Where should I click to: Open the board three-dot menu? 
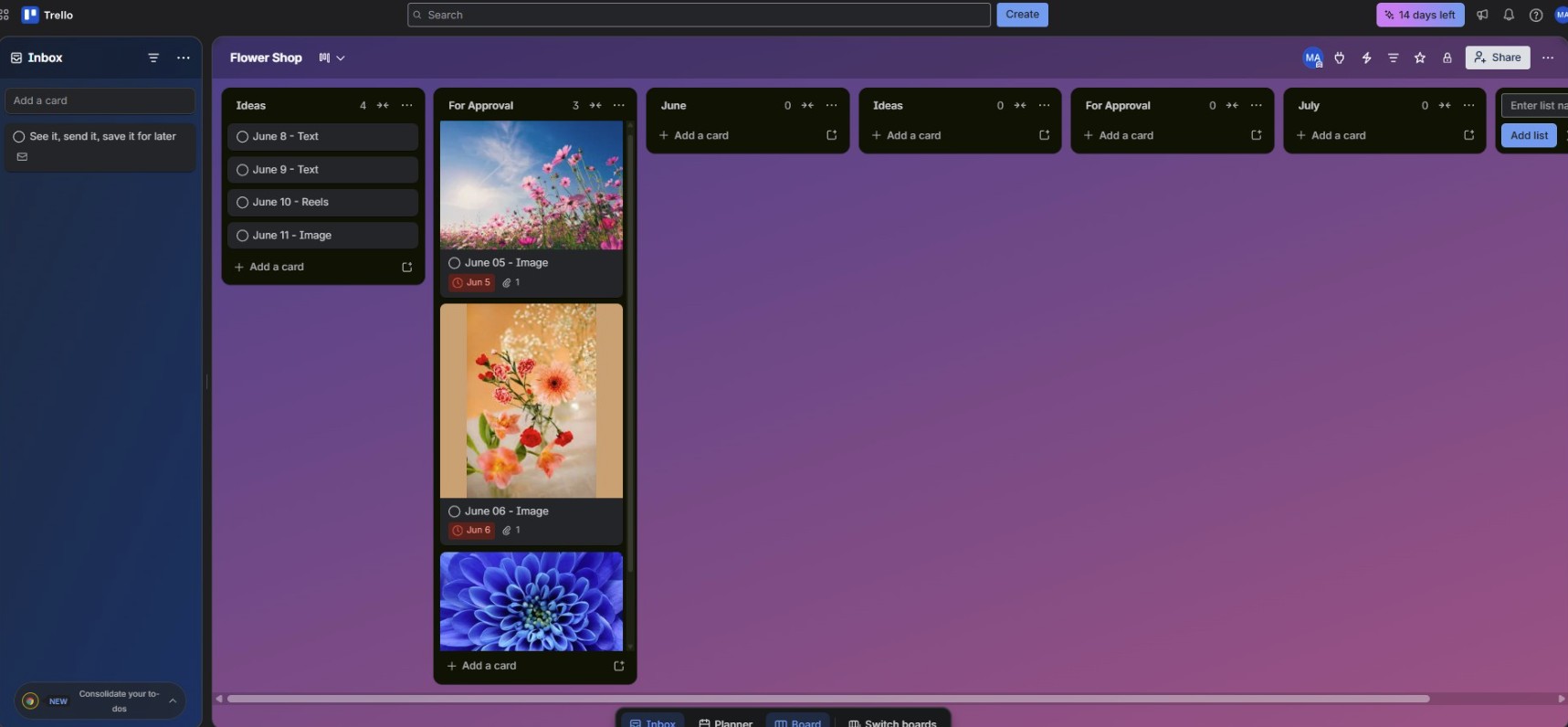tap(1548, 58)
